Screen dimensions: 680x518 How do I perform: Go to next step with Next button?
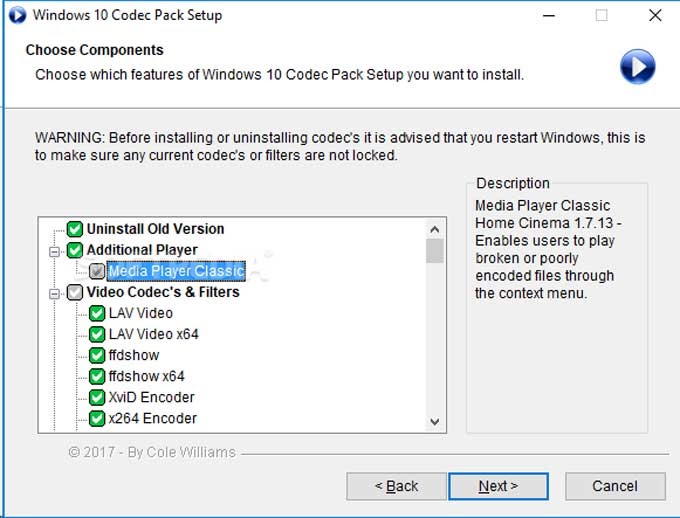coord(498,486)
